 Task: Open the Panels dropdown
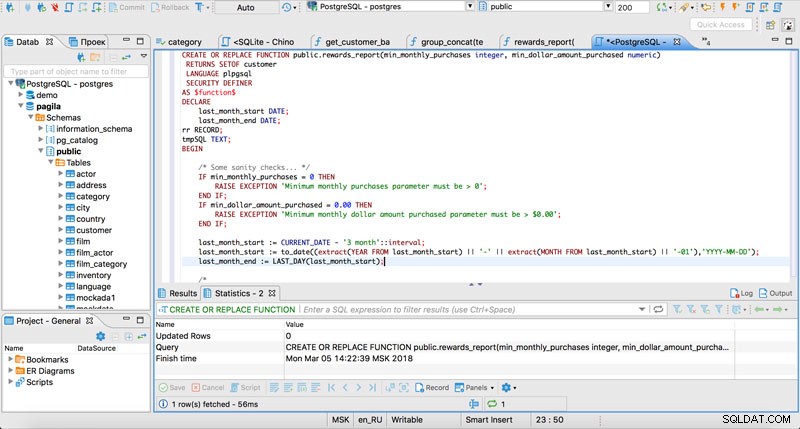pos(474,388)
